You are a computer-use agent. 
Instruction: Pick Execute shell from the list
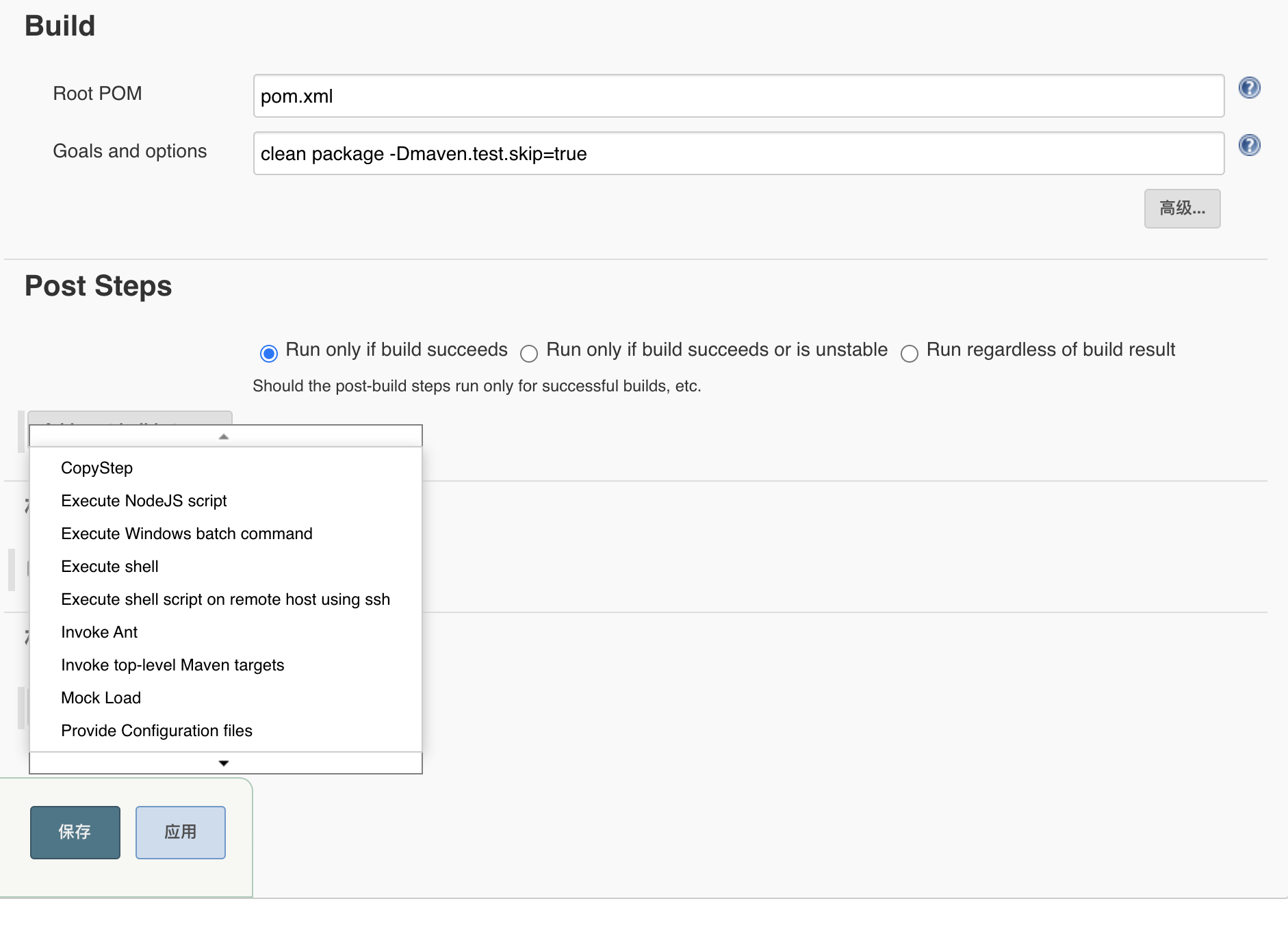110,566
